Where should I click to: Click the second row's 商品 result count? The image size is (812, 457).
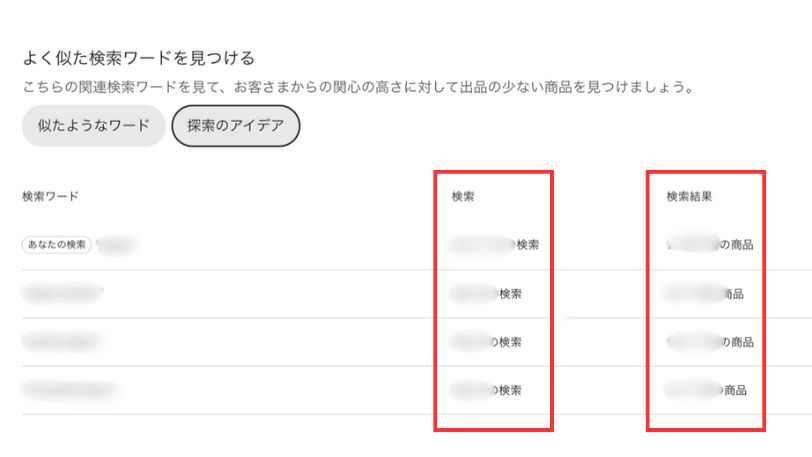706,294
